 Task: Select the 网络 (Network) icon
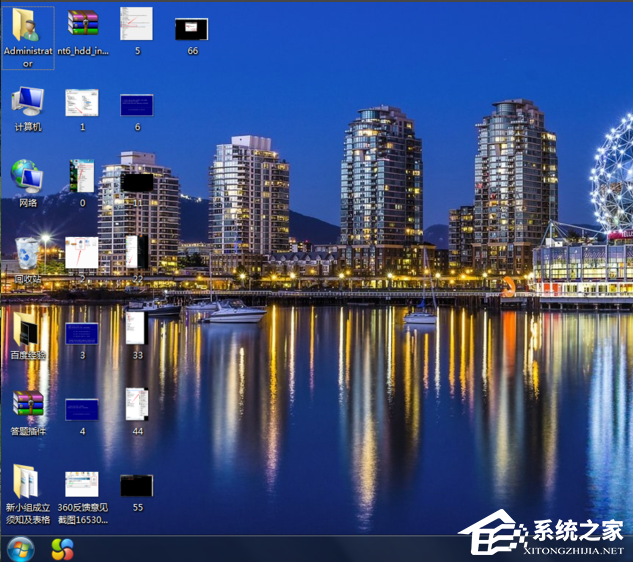point(27,177)
